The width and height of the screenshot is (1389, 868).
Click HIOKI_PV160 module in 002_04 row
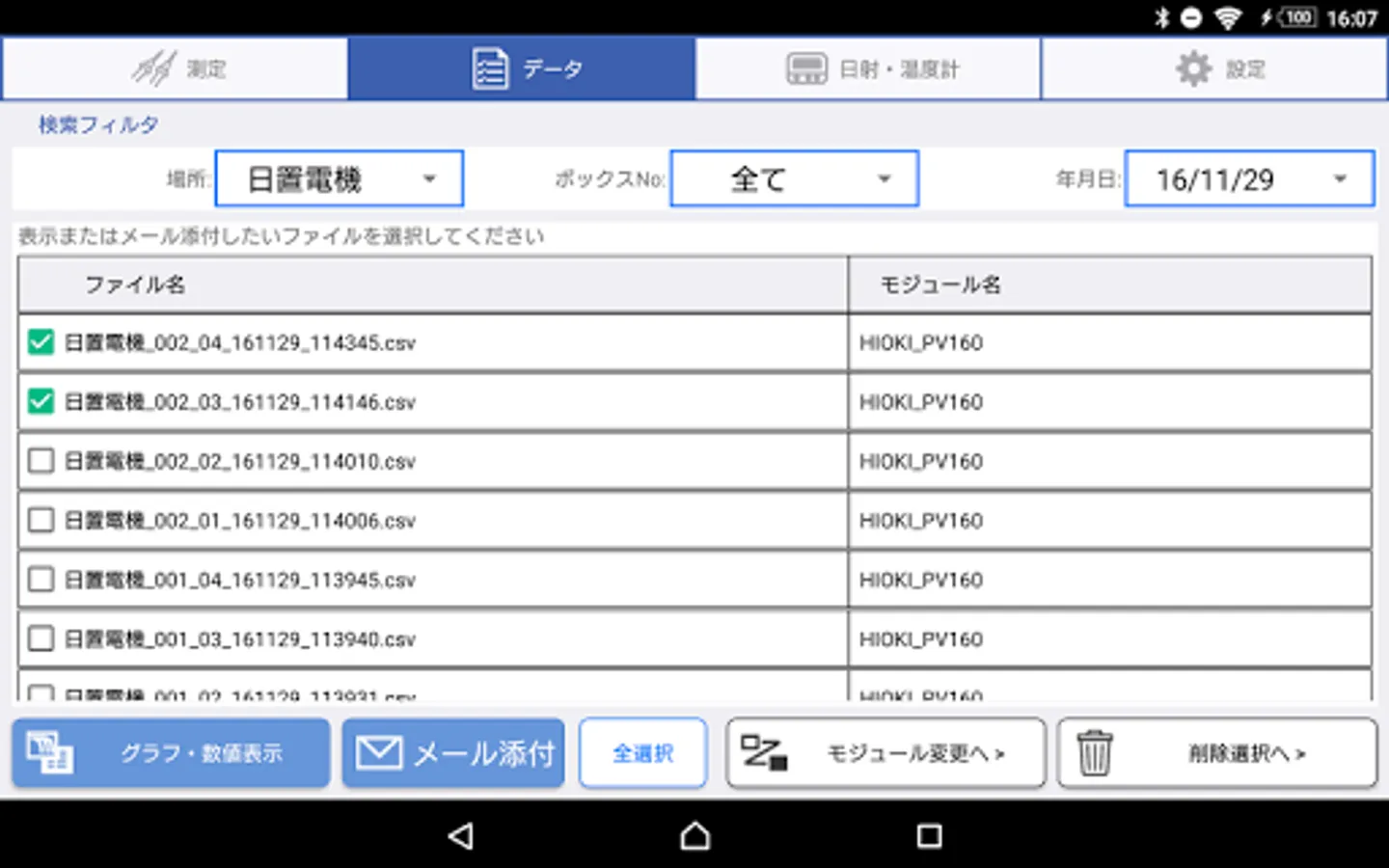921,342
